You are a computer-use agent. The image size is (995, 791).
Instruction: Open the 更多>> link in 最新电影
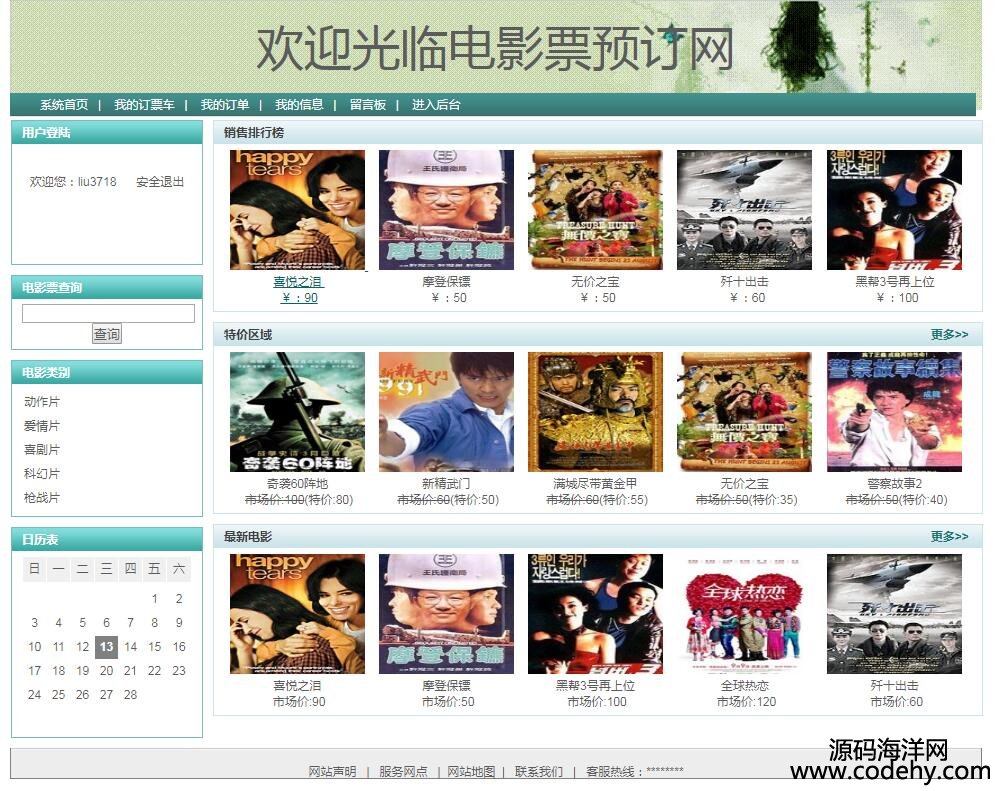(949, 537)
